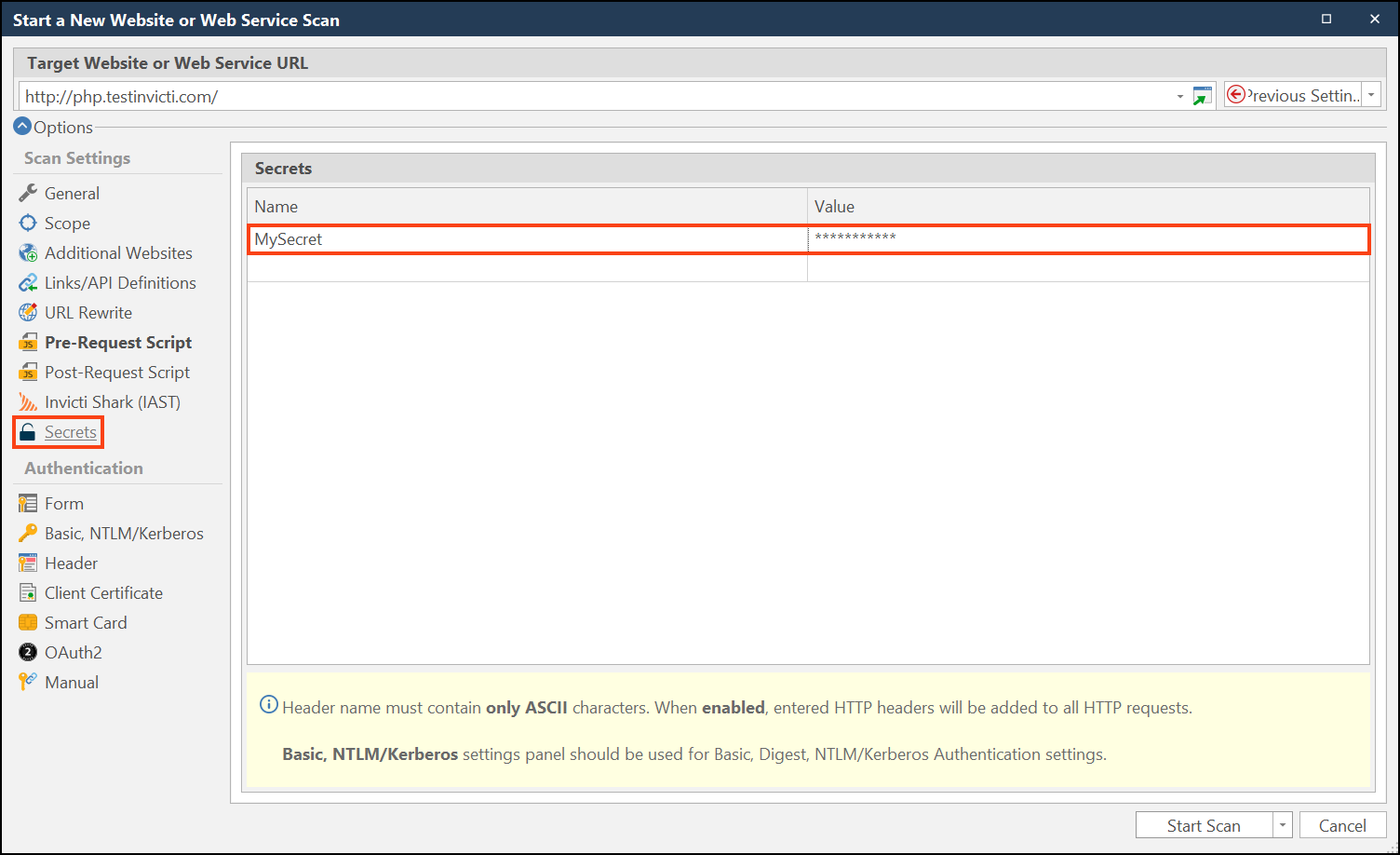The image size is (1400, 855).
Task: Click inside the target URL field
Action: tap(596, 96)
